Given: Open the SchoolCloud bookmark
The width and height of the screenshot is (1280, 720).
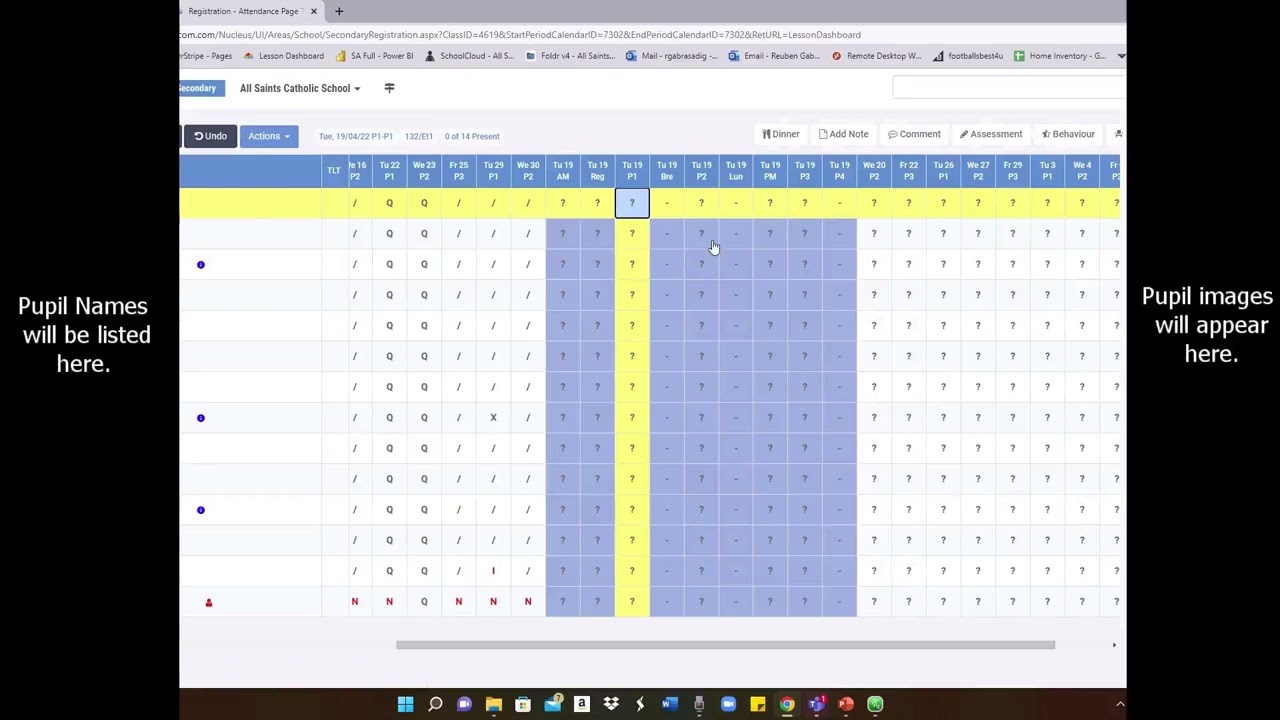Looking at the screenshot, I should [469, 56].
